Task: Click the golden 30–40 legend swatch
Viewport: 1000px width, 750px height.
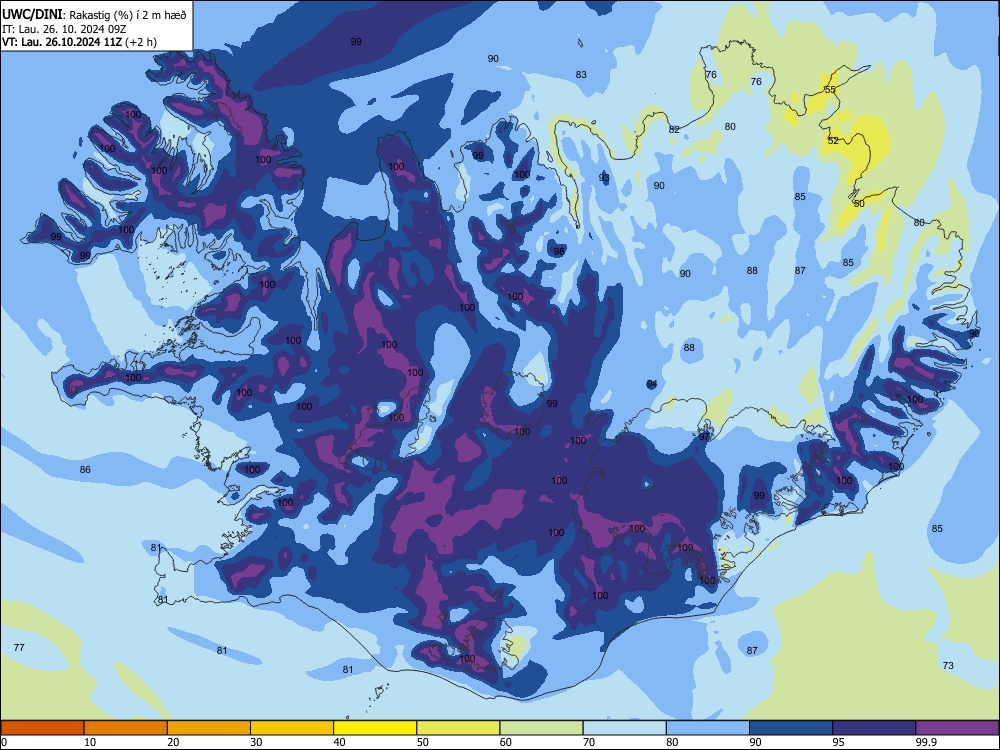Action: pos(292,728)
